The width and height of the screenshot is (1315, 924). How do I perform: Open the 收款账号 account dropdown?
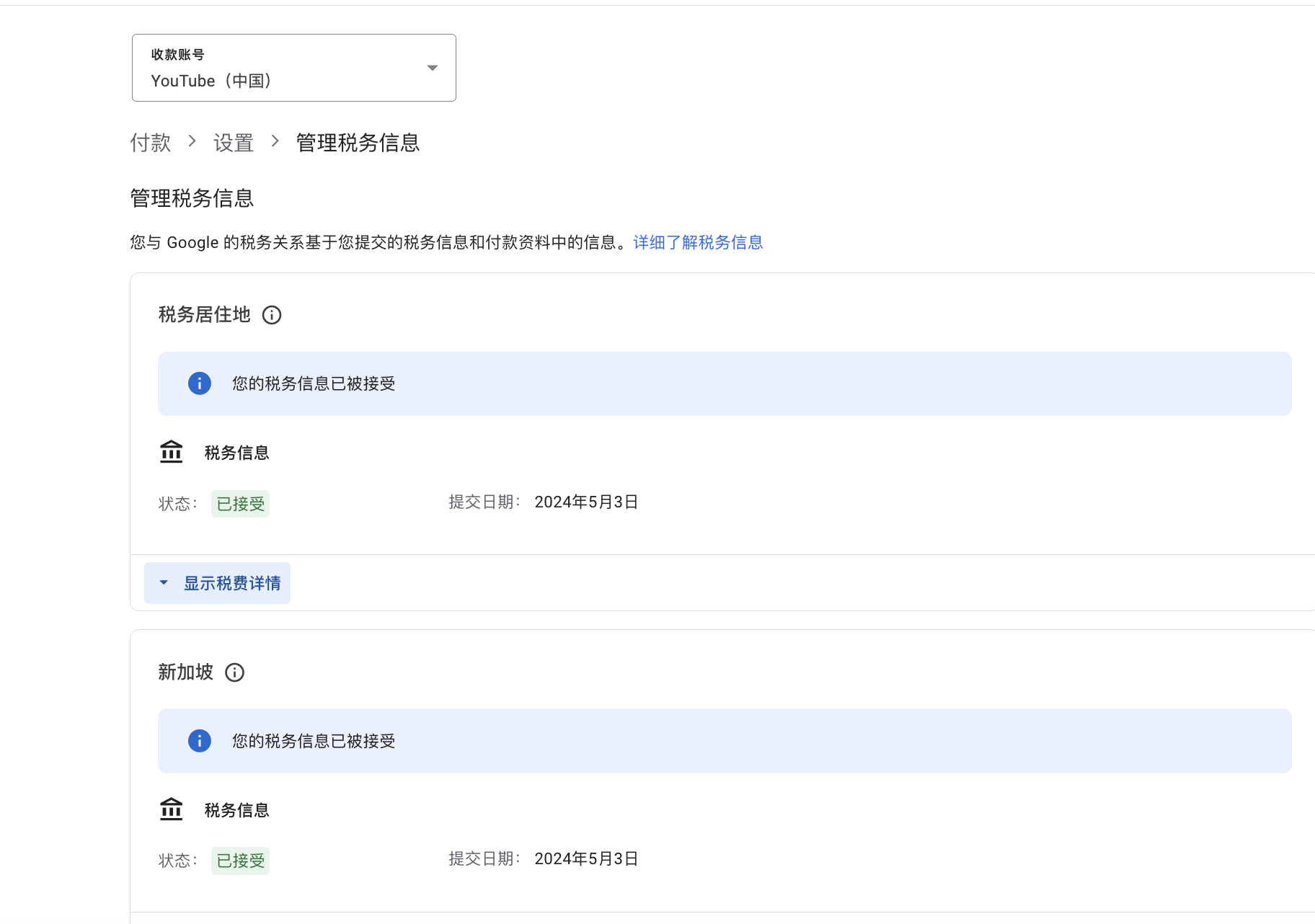(293, 68)
